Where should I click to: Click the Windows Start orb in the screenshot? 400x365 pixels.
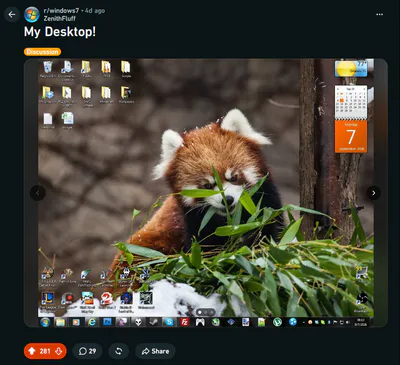click(x=45, y=322)
